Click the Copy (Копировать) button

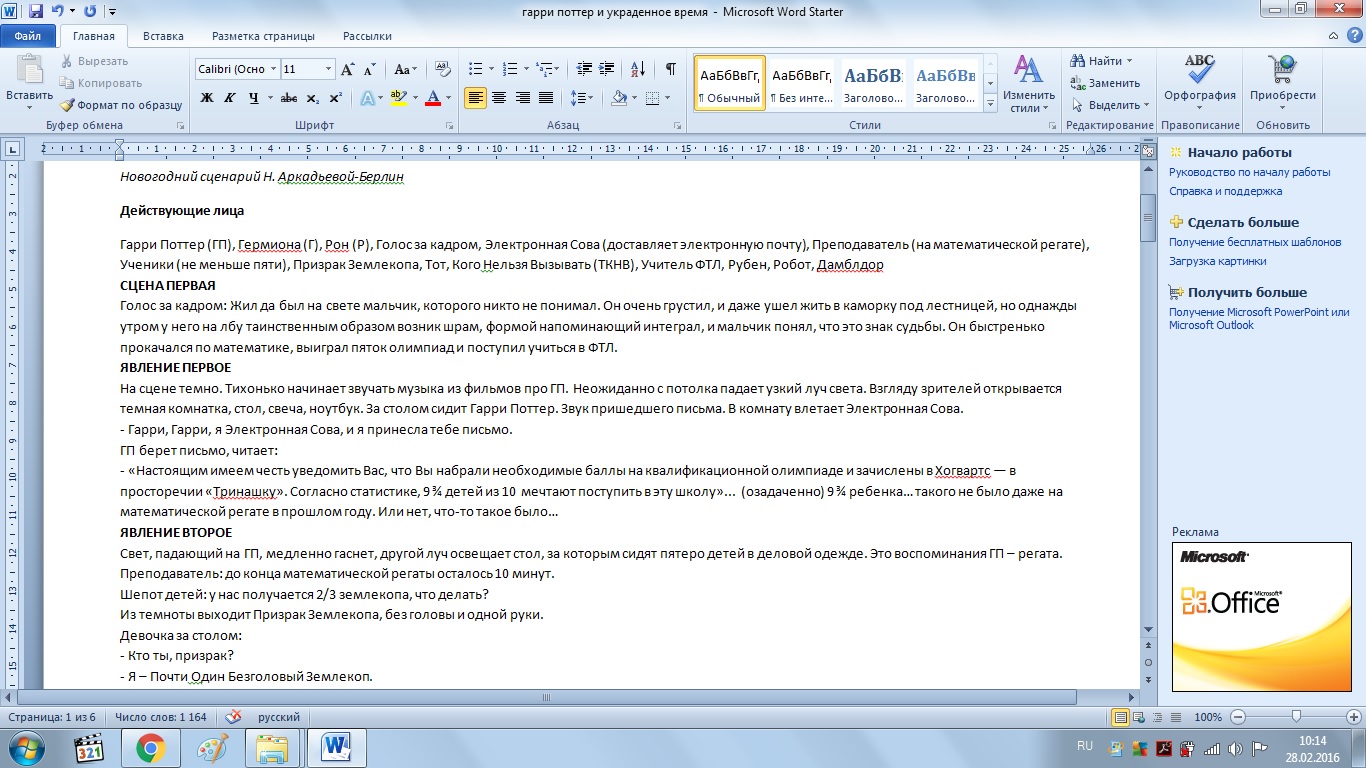100,83
